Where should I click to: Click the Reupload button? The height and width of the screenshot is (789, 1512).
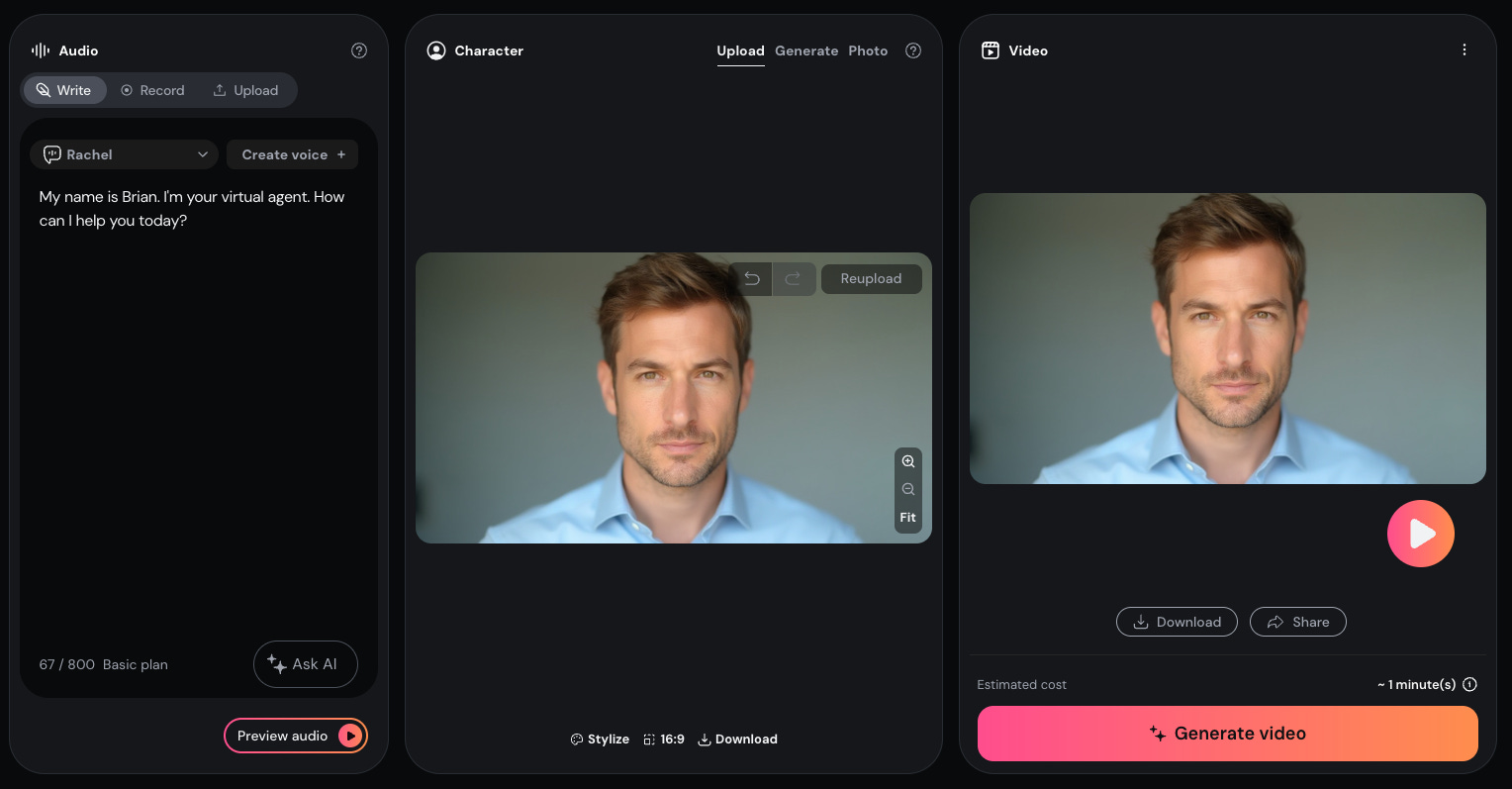[871, 279]
